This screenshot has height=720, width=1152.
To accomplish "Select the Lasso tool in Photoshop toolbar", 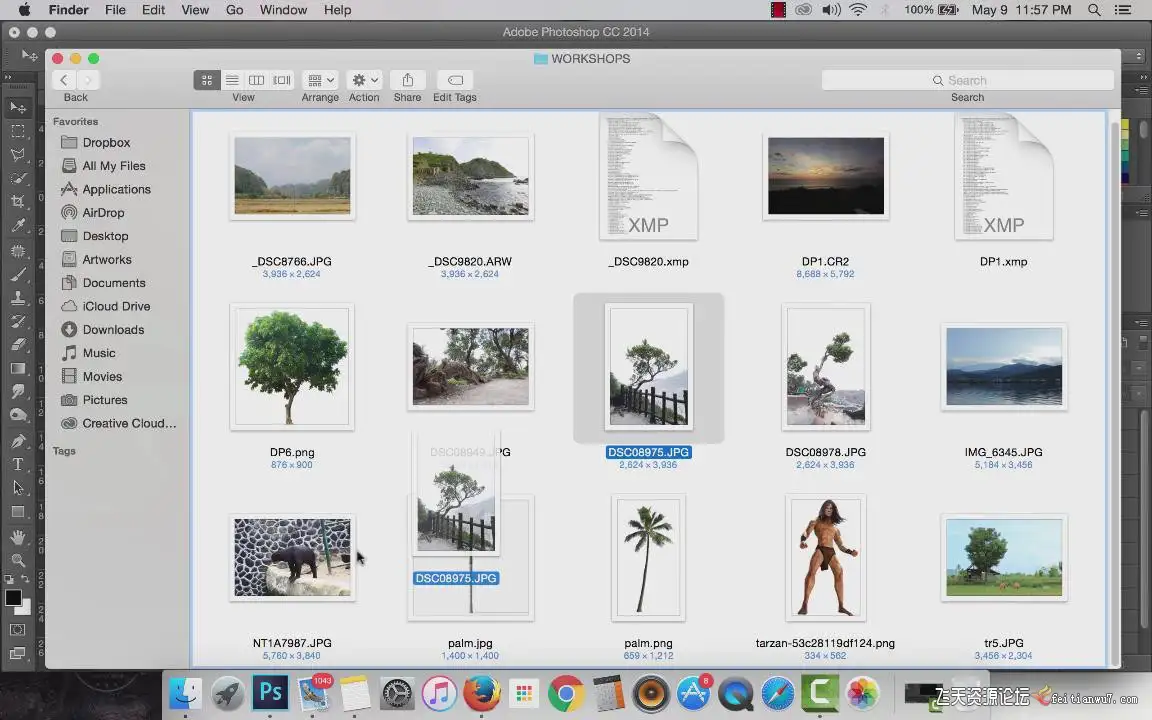I will click(x=18, y=155).
